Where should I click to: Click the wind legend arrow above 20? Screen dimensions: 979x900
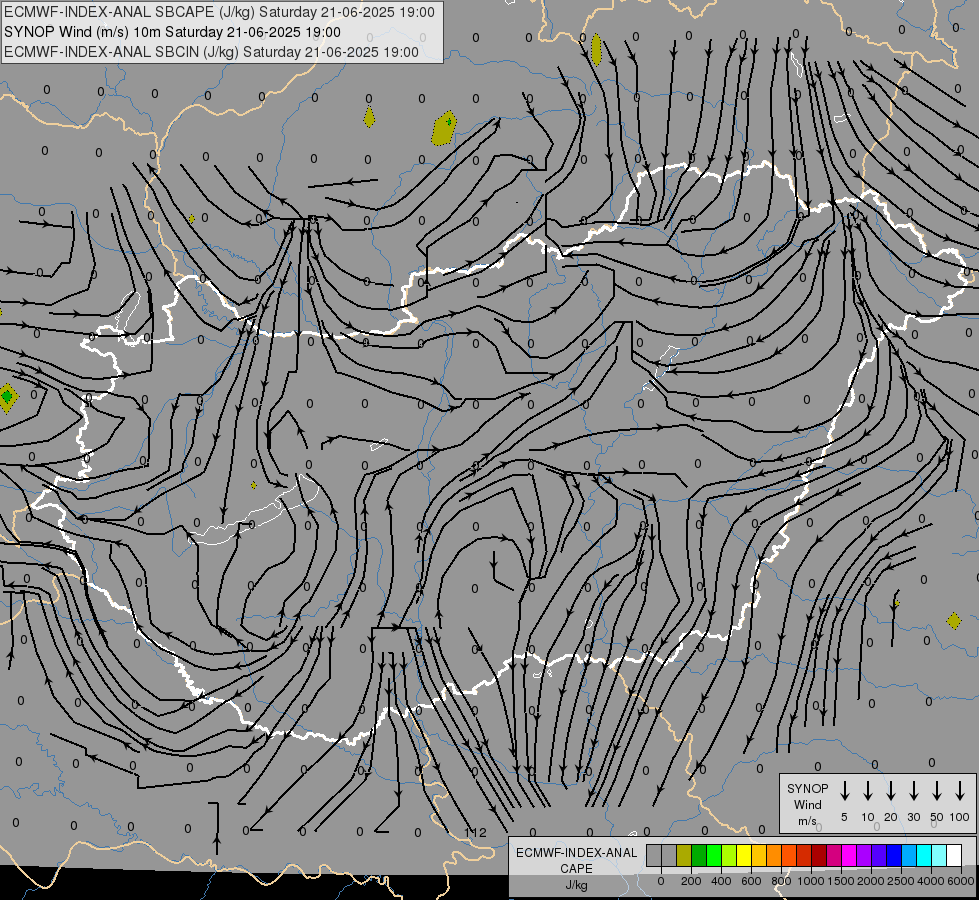pos(891,791)
